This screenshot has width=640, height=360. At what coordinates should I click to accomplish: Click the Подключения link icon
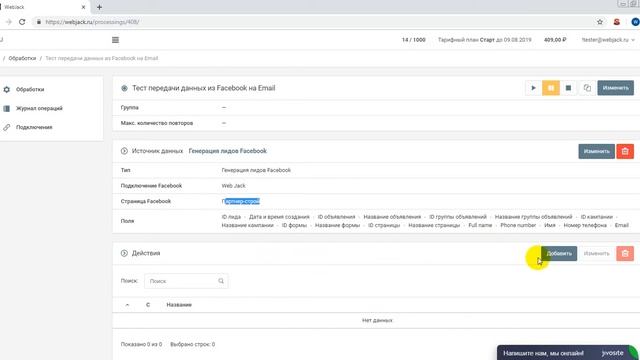7,127
